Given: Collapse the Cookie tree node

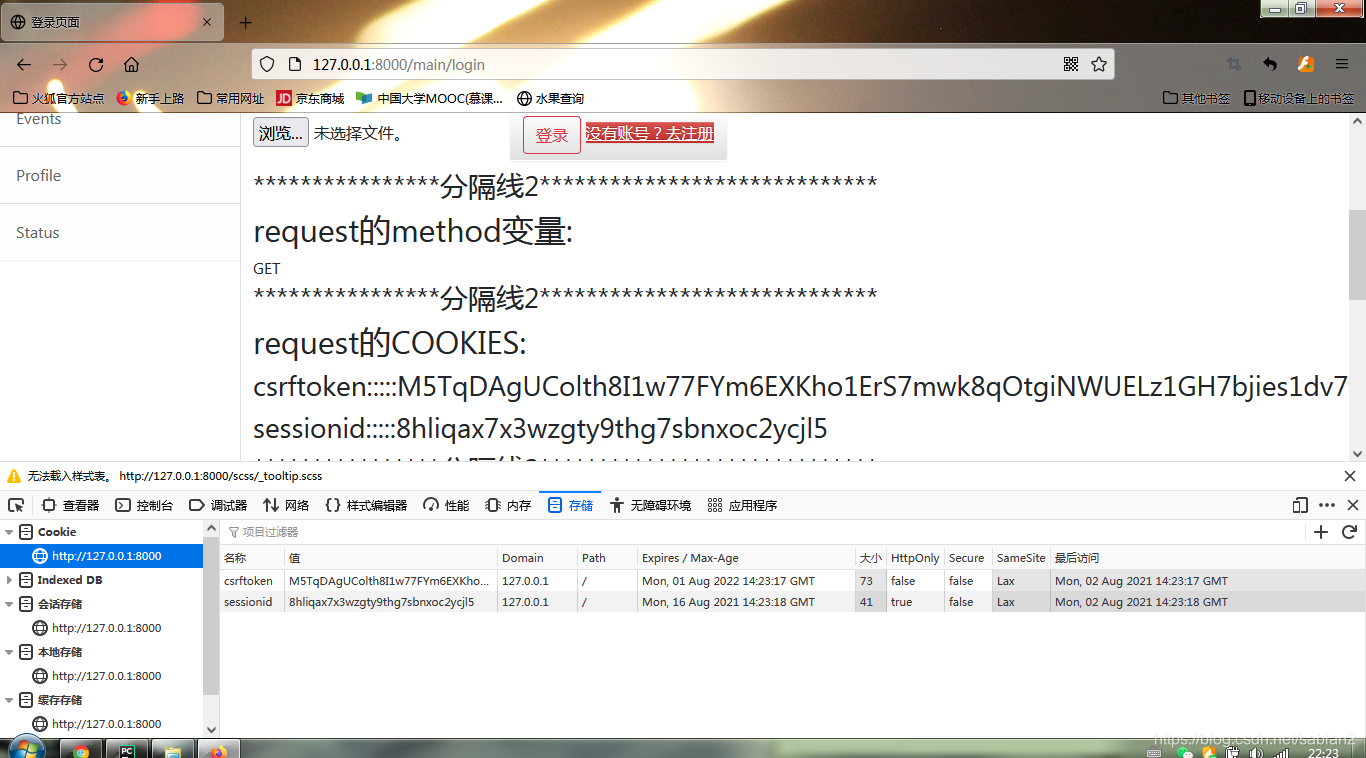Looking at the screenshot, I should pyautogui.click(x=10, y=532).
